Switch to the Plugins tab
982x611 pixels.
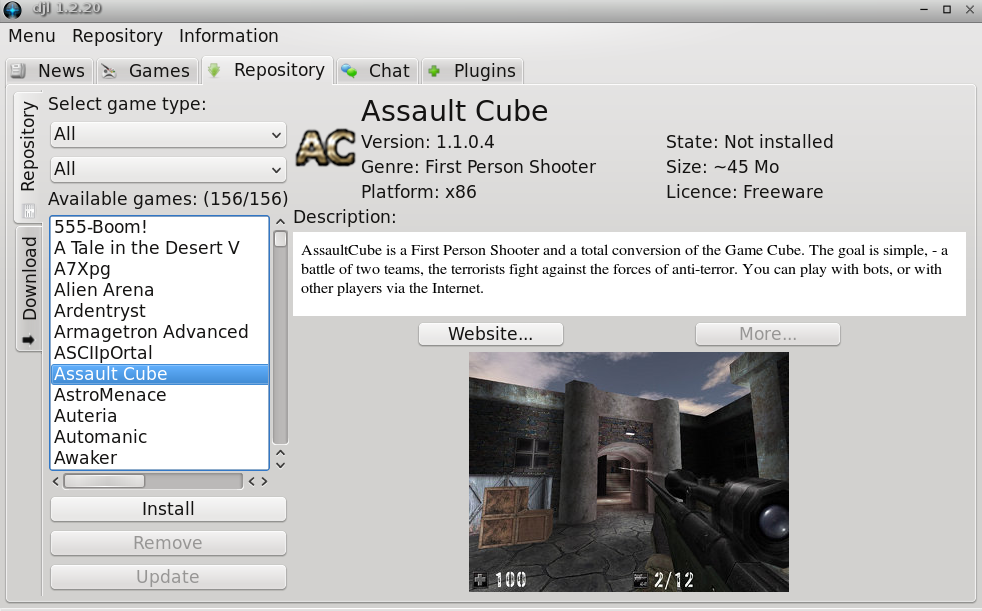tap(473, 71)
